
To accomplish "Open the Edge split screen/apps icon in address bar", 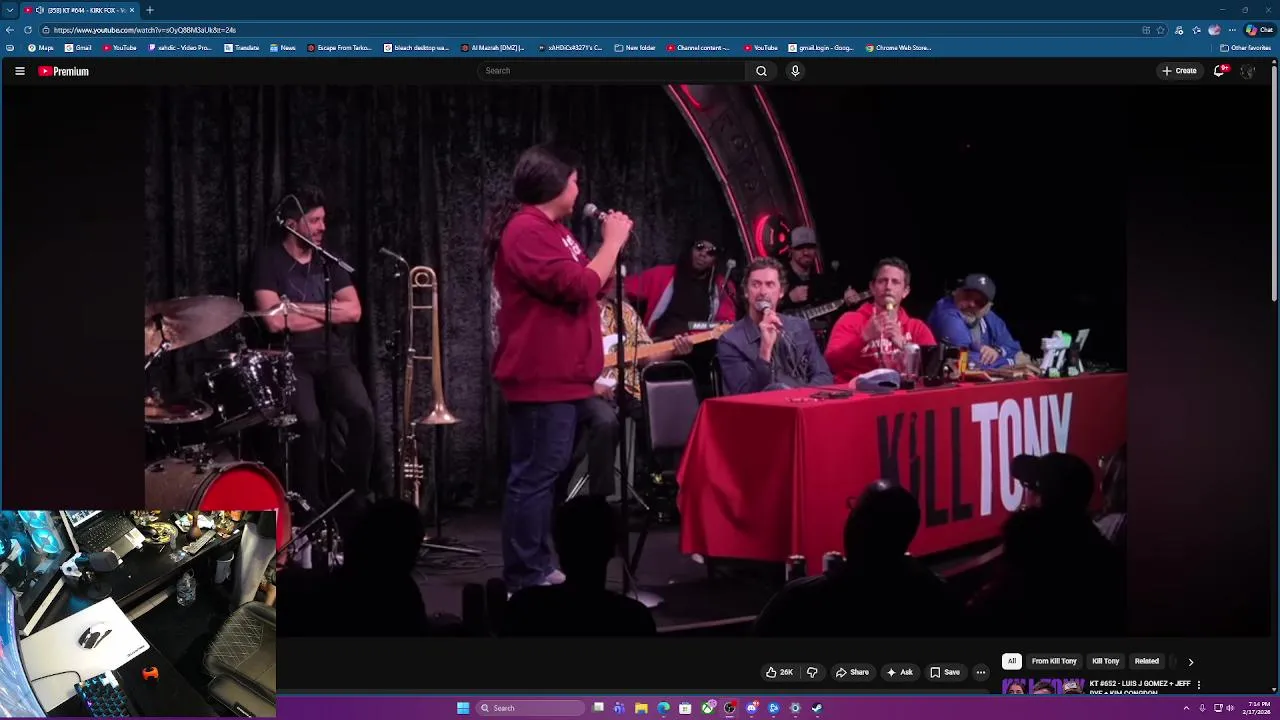I will (1146, 30).
